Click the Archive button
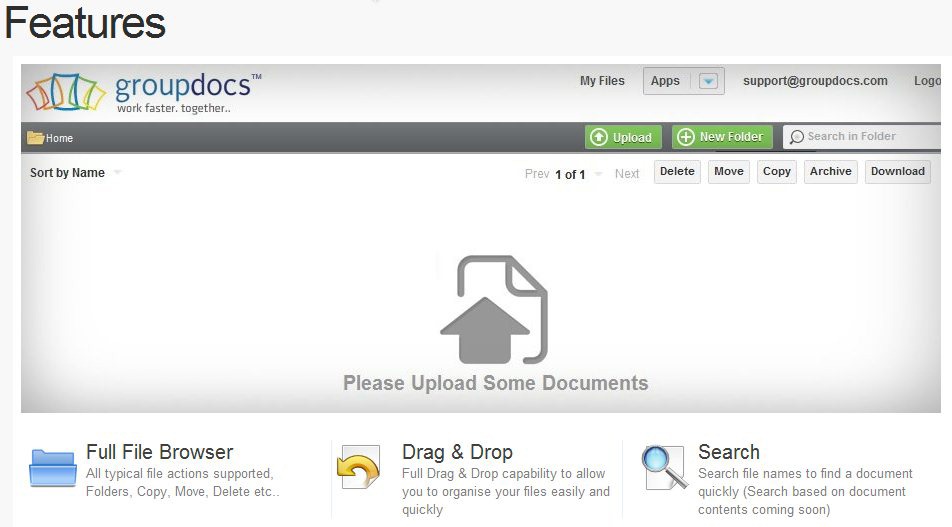 point(831,172)
